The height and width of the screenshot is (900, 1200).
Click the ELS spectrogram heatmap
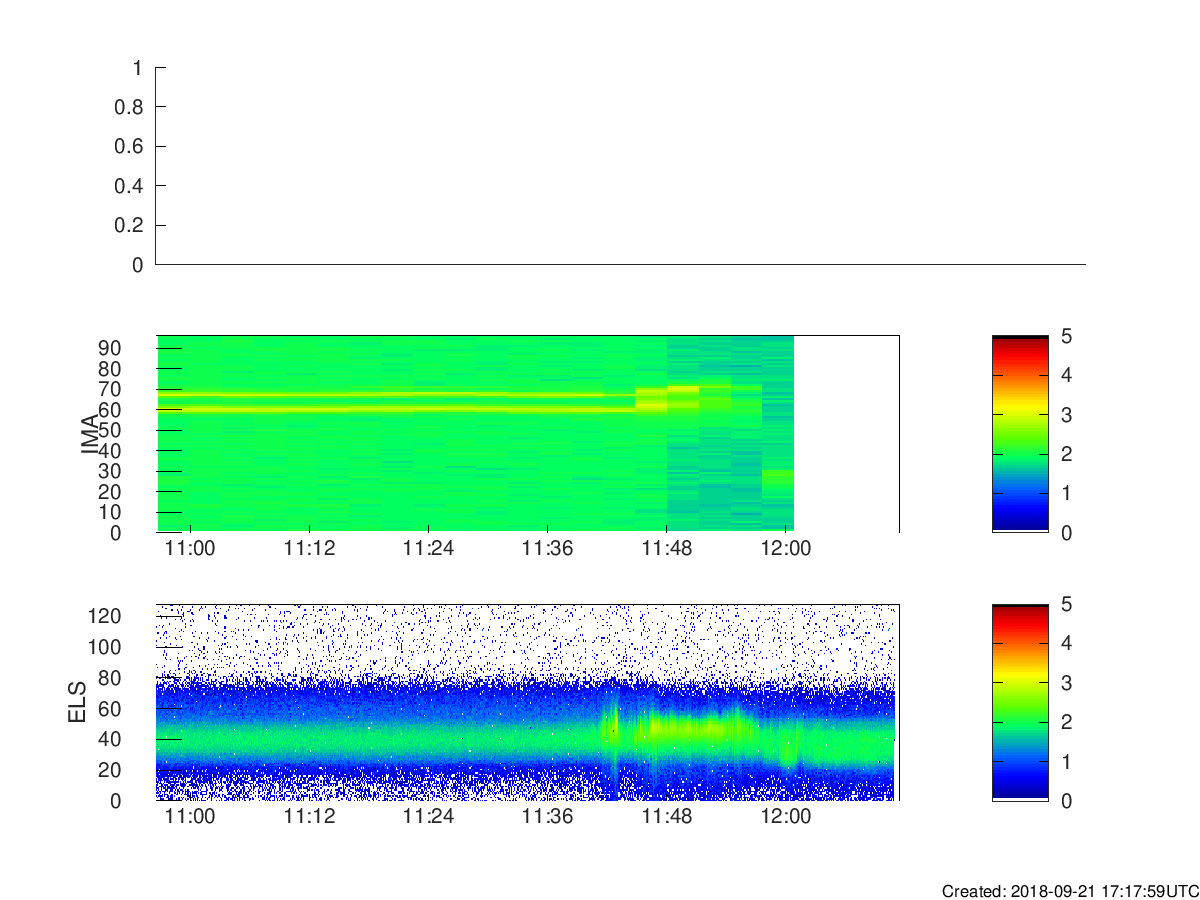point(527,702)
